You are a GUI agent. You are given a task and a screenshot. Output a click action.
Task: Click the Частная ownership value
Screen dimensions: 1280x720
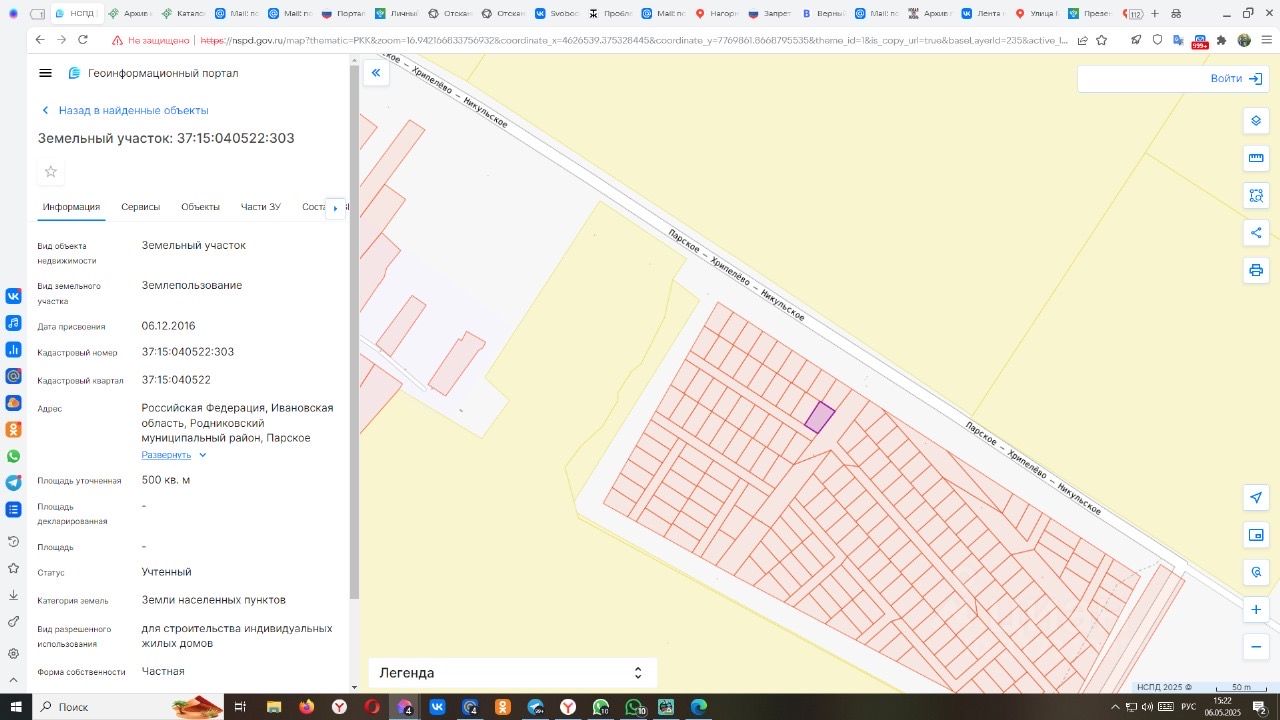click(x=163, y=671)
